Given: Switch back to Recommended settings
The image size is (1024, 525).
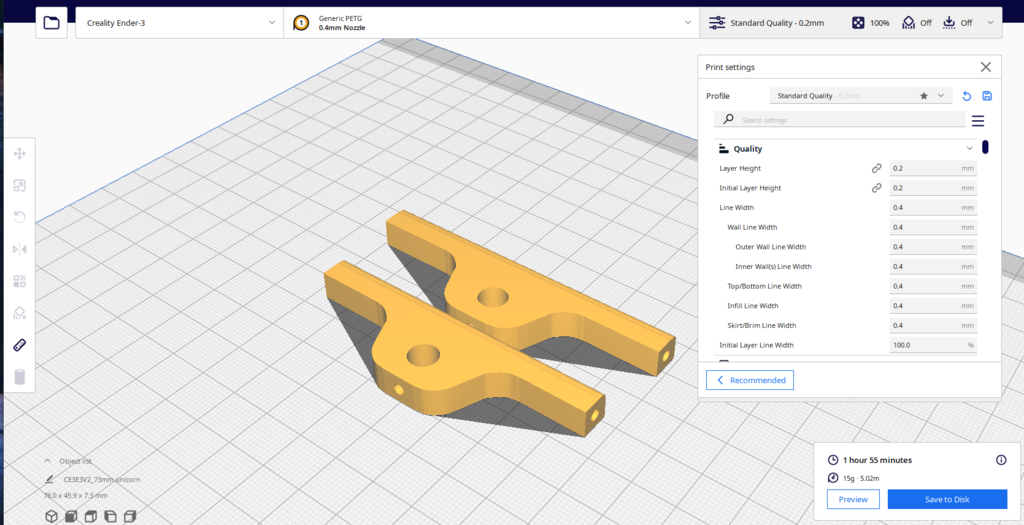Looking at the screenshot, I should tap(750, 380).
